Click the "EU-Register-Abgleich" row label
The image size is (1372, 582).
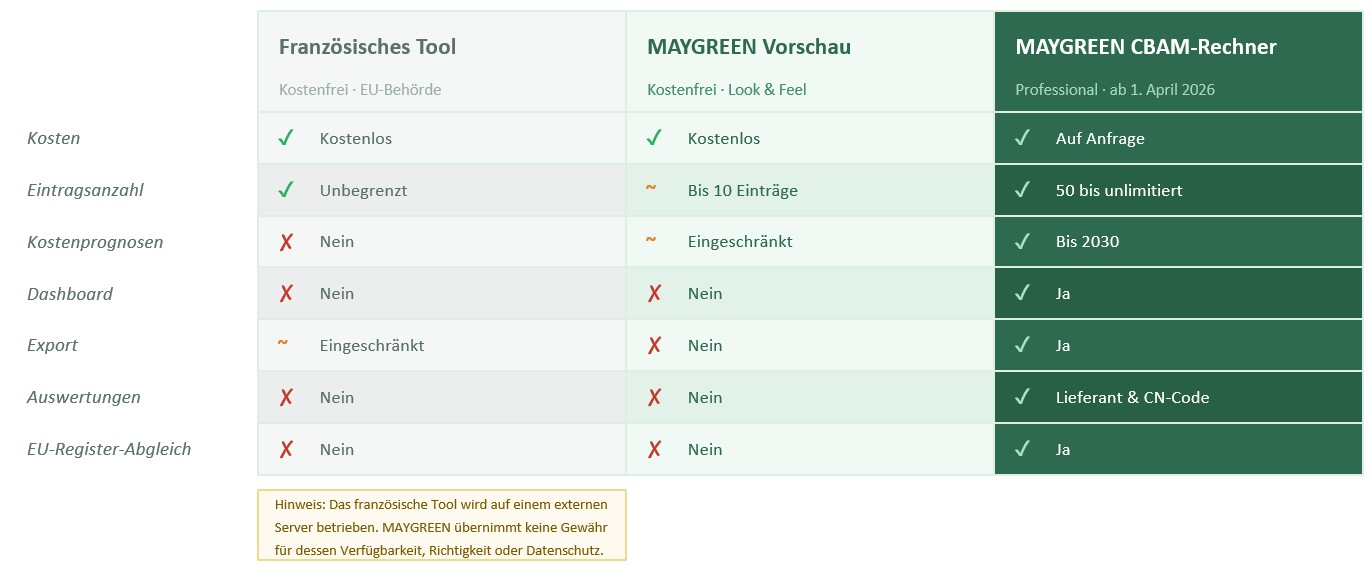pyautogui.click(x=109, y=450)
